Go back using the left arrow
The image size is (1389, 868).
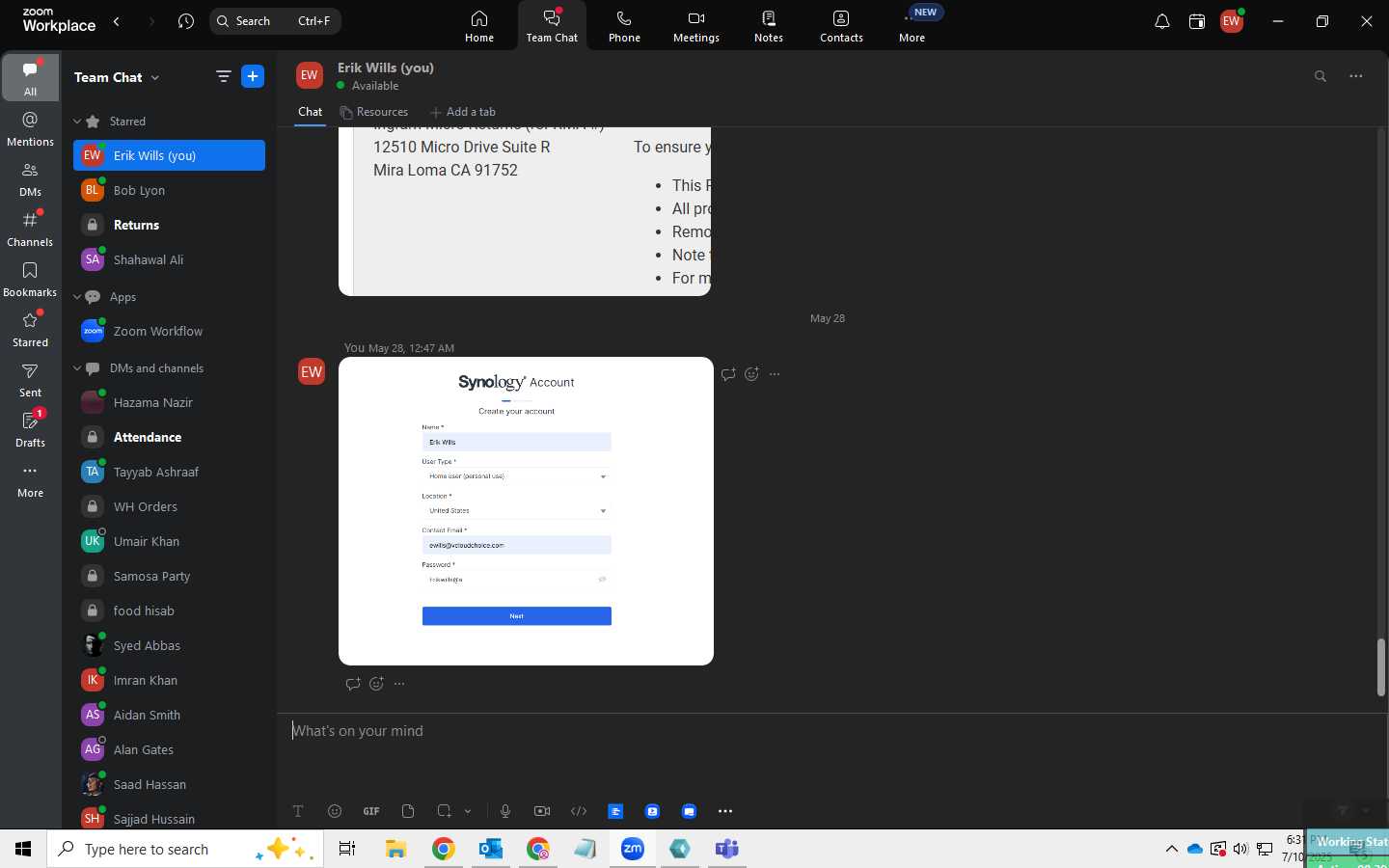pyautogui.click(x=117, y=21)
